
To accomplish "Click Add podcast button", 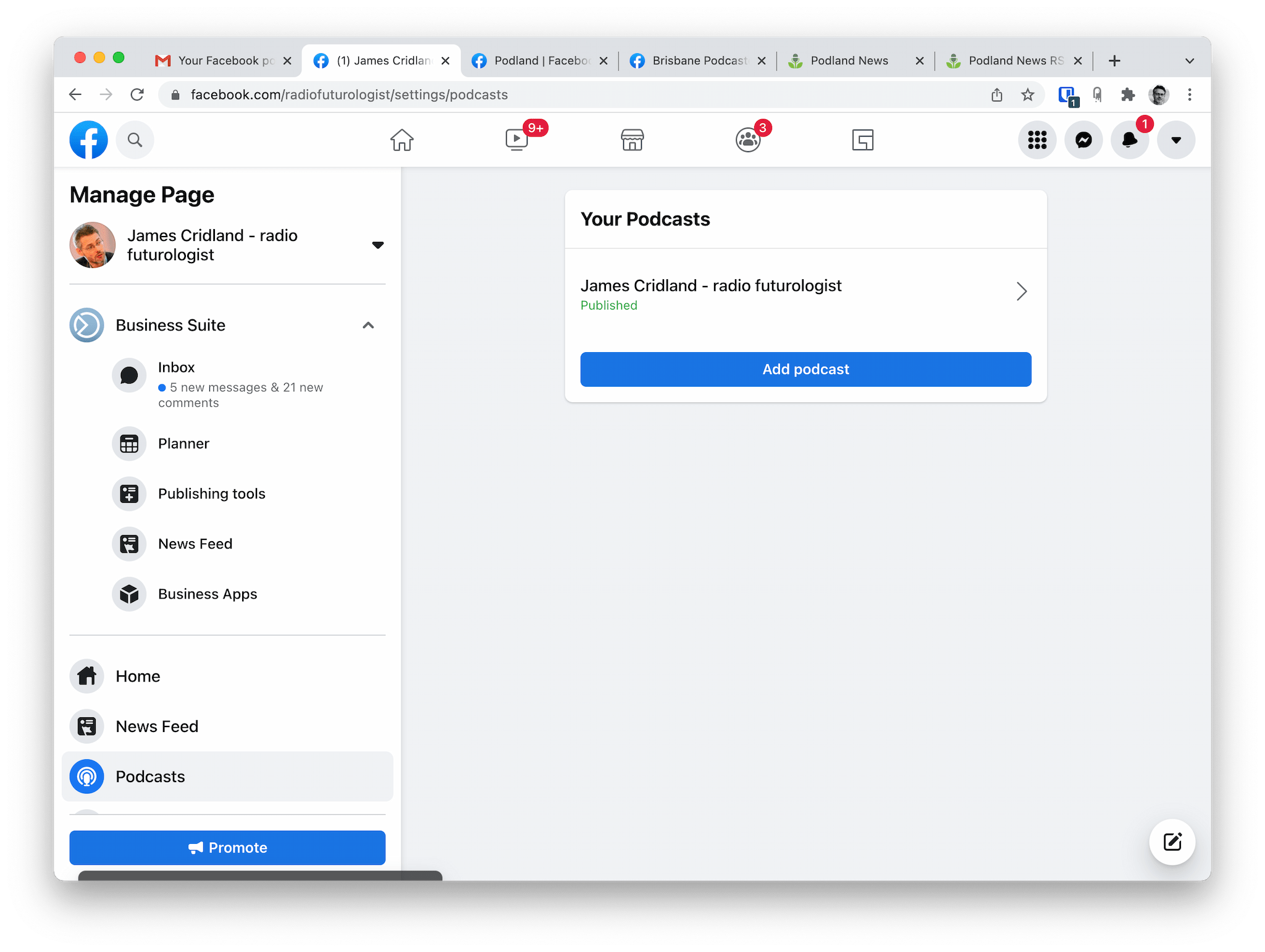I will (805, 369).
